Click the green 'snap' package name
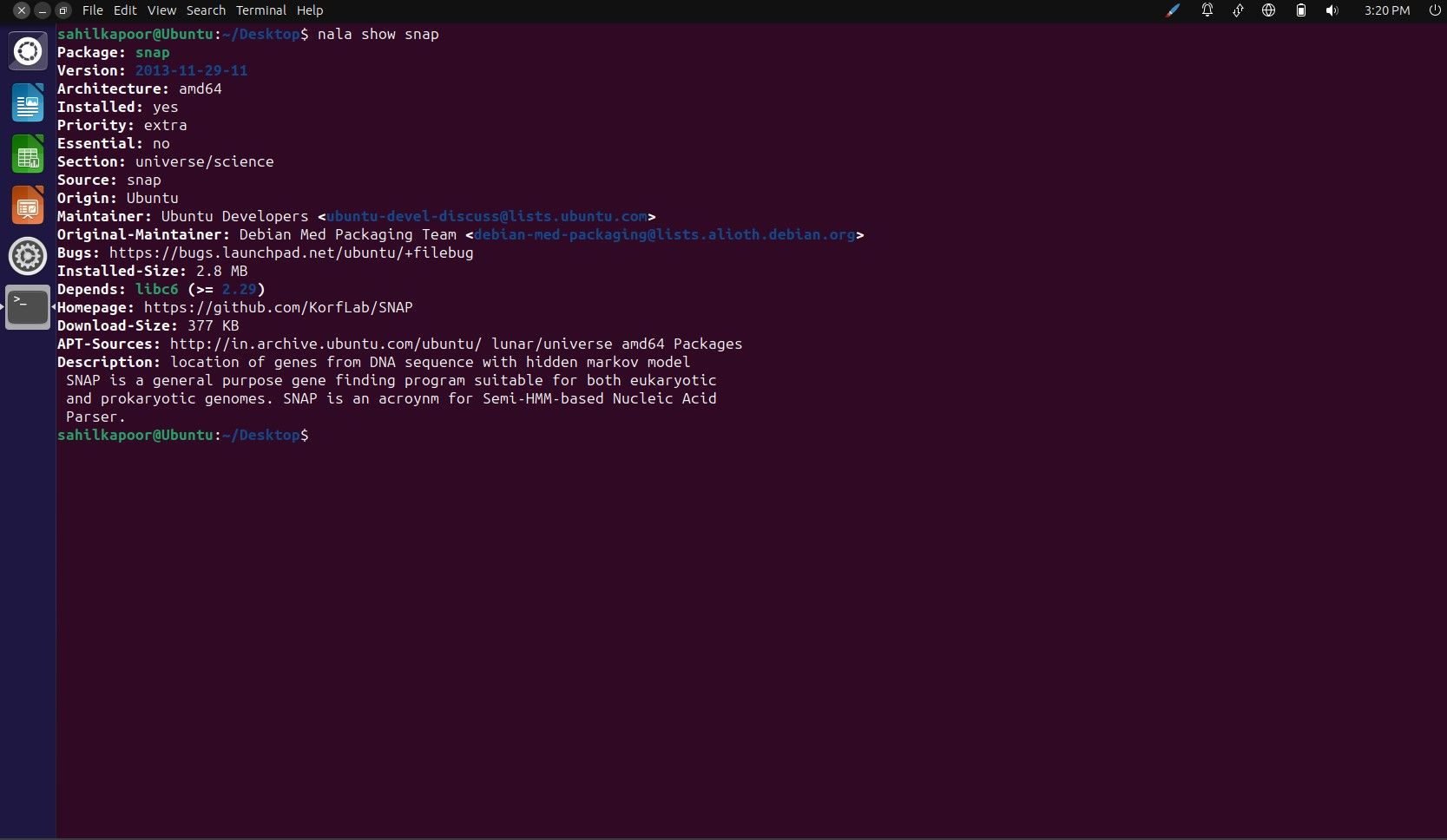Screen dimensions: 1447x840 [153, 52]
